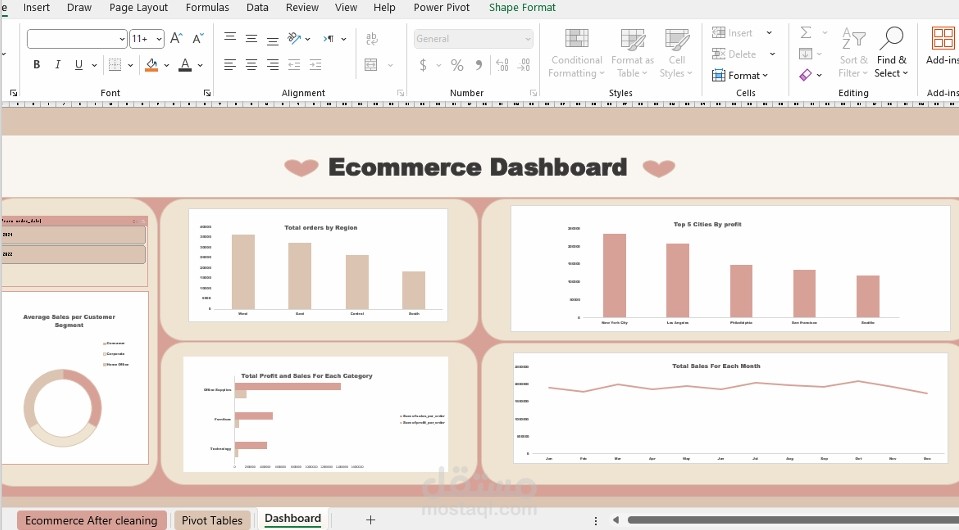Click the Middle Align icon
959x530 pixels.
tap(251, 39)
